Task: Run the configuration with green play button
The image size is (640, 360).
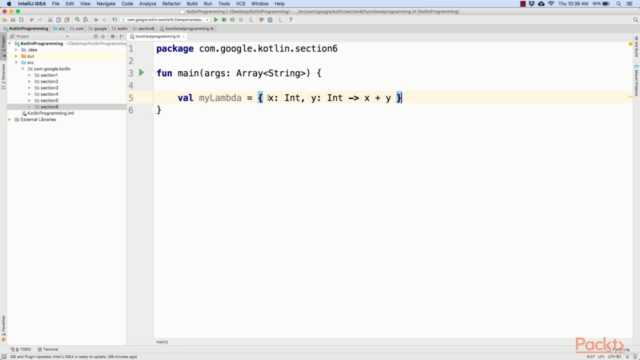Action: pyautogui.click(x=216, y=20)
